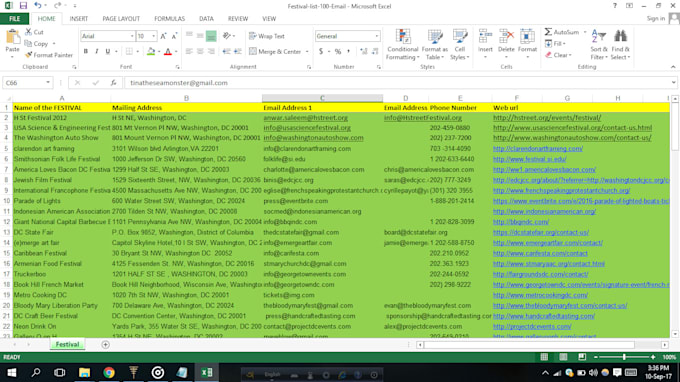
Task: Click the Copy button
Action: (36, 44)
